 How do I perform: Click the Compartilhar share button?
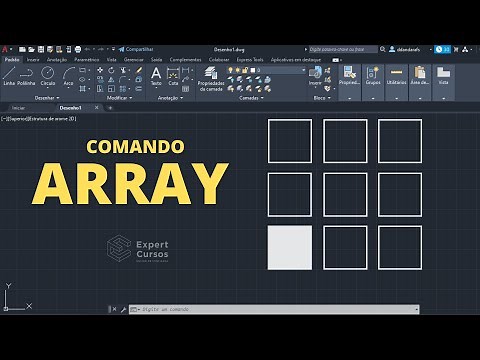click(x=136, y=49)
